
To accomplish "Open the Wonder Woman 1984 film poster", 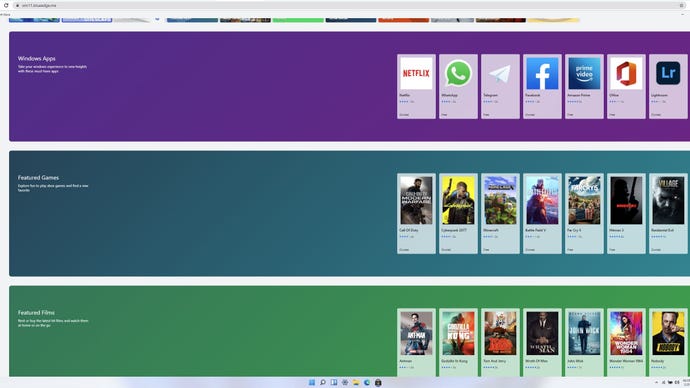I will click(626, 333).
